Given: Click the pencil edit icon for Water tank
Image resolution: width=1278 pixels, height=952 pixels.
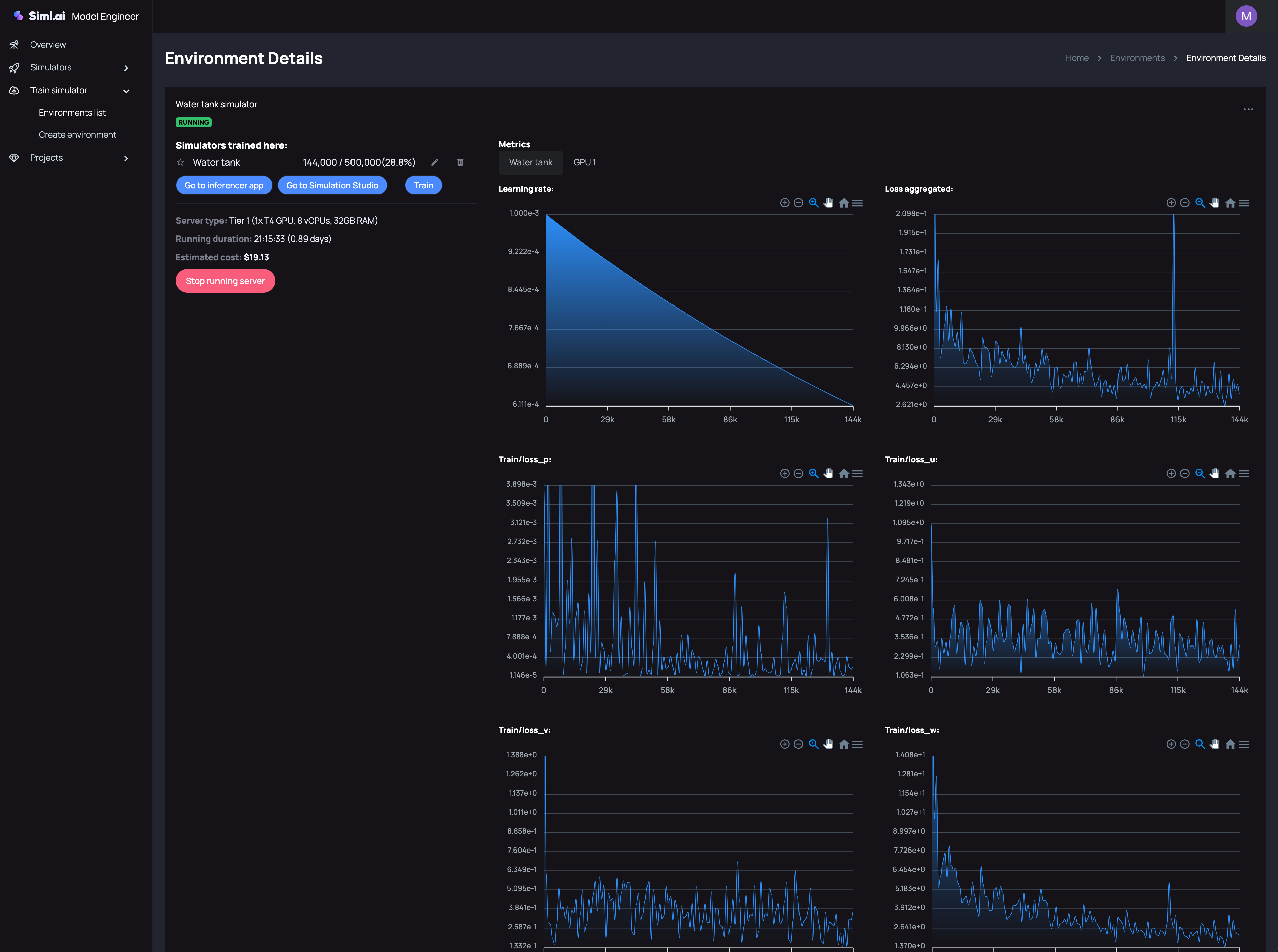Looking at the screenshot, I should click(435, 162).
